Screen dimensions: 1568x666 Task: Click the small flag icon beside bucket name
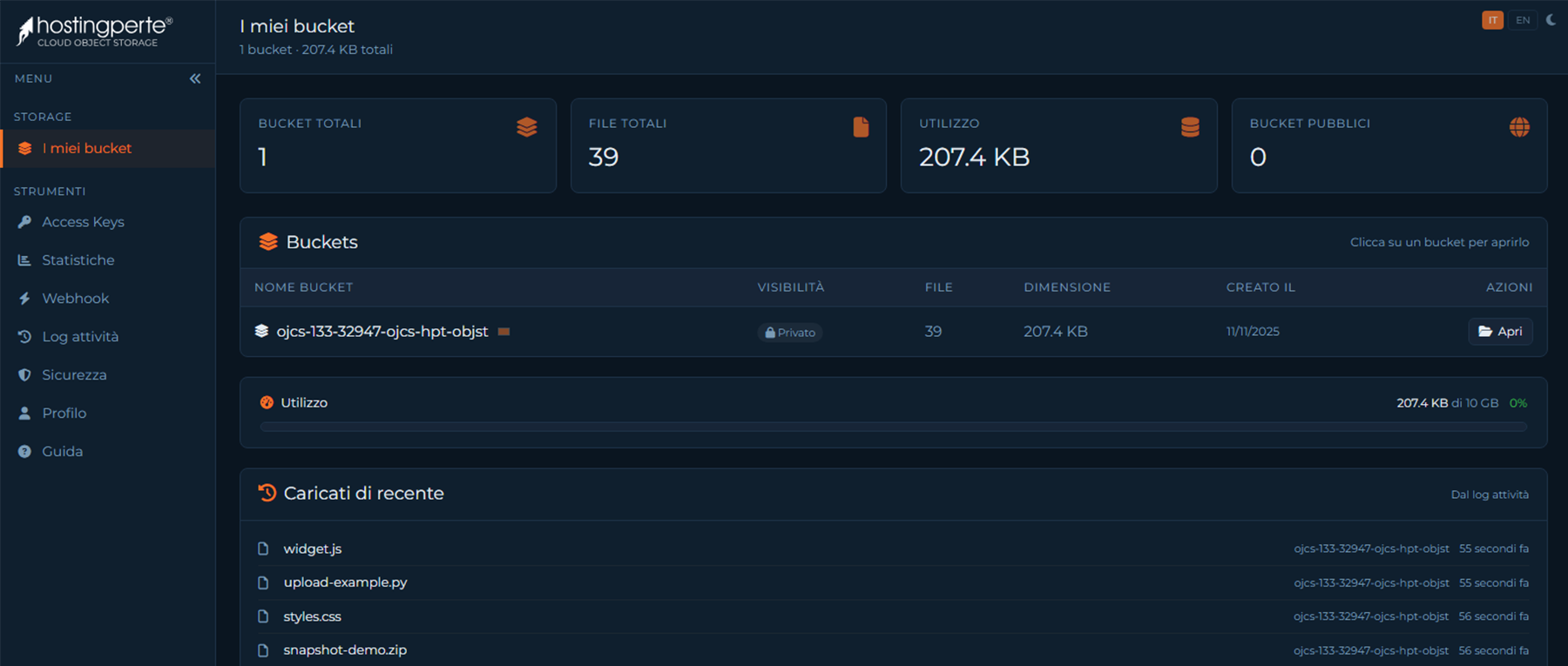point(504,332)
